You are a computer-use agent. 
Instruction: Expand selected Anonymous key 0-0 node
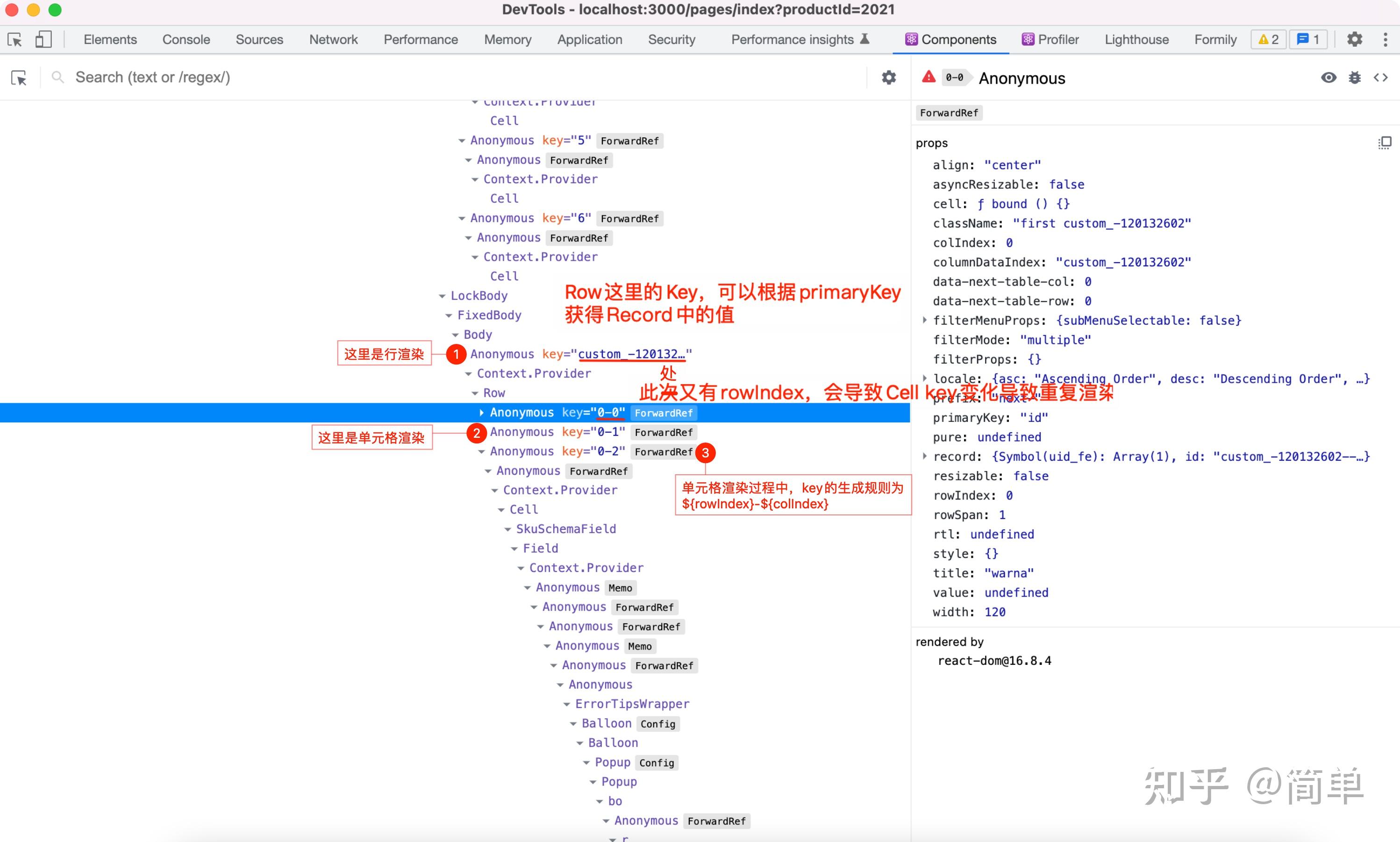[x=482, y=413]
